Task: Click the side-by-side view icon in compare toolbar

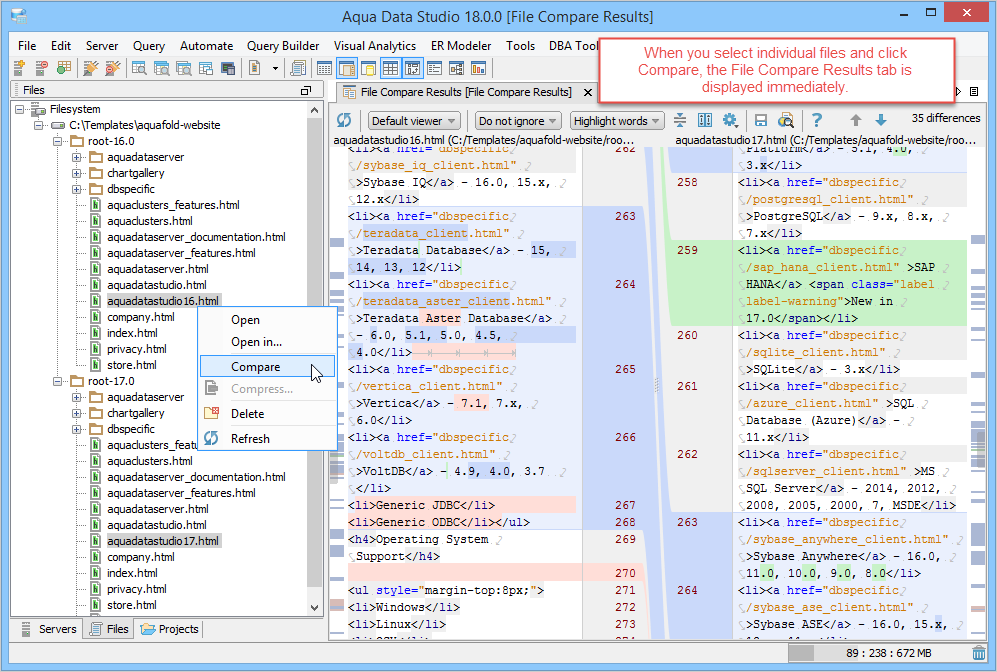Action: click(x=705, y=120)
